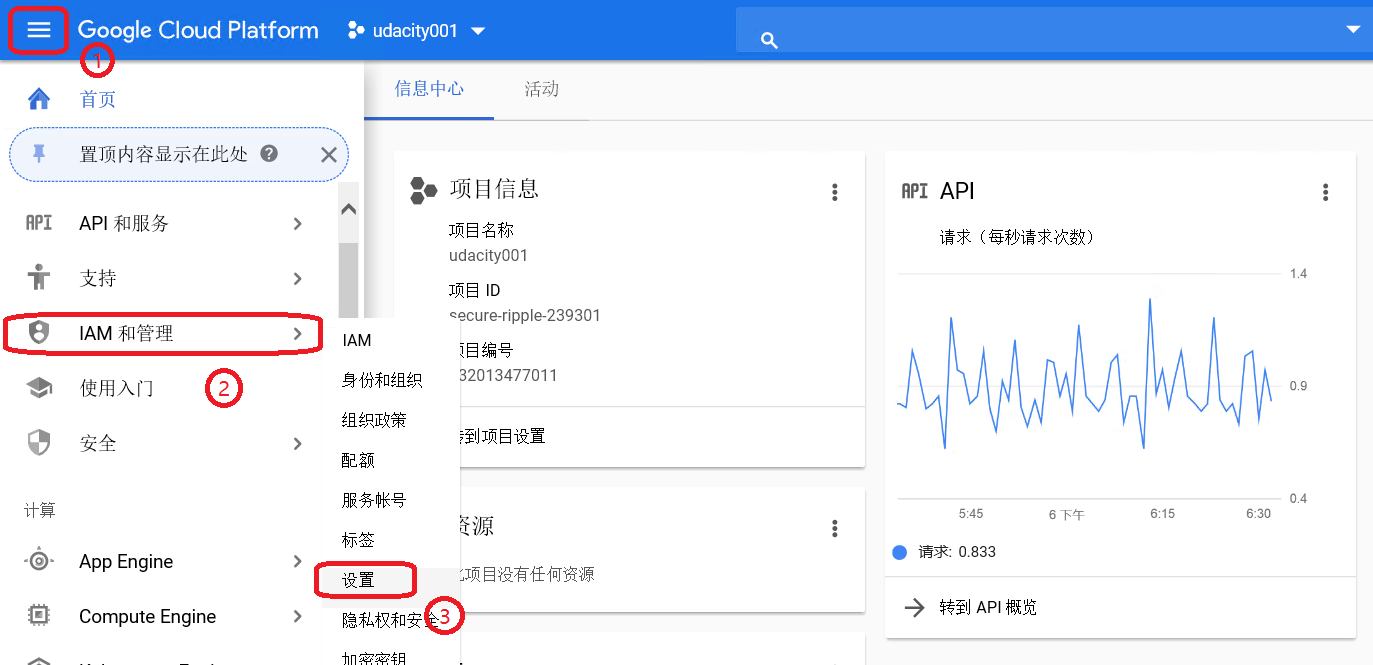The image size is (1373, 665).
Task: Click the 转到 API 概览 link
Action: (x=988, y=607)
